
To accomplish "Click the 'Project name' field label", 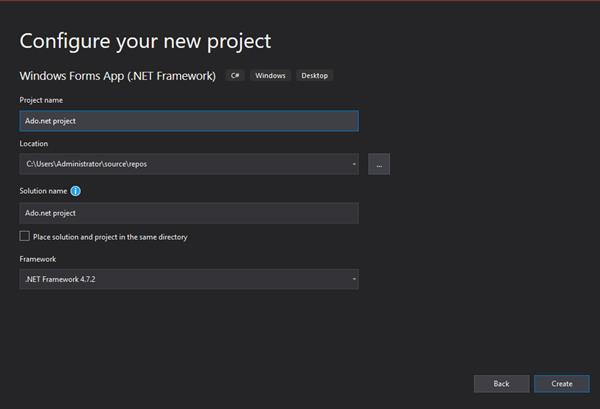I will pyautogui.click(x=40, y=99).
